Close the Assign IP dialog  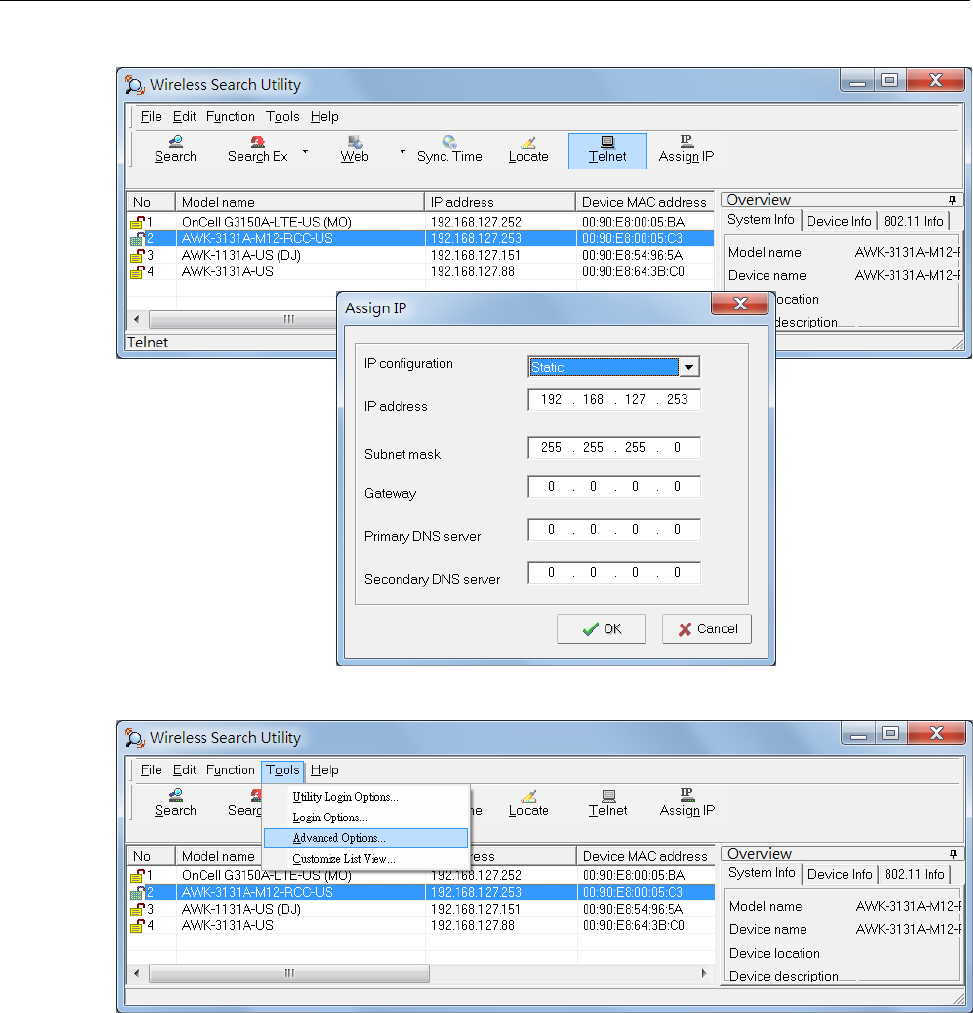(740, 303)
